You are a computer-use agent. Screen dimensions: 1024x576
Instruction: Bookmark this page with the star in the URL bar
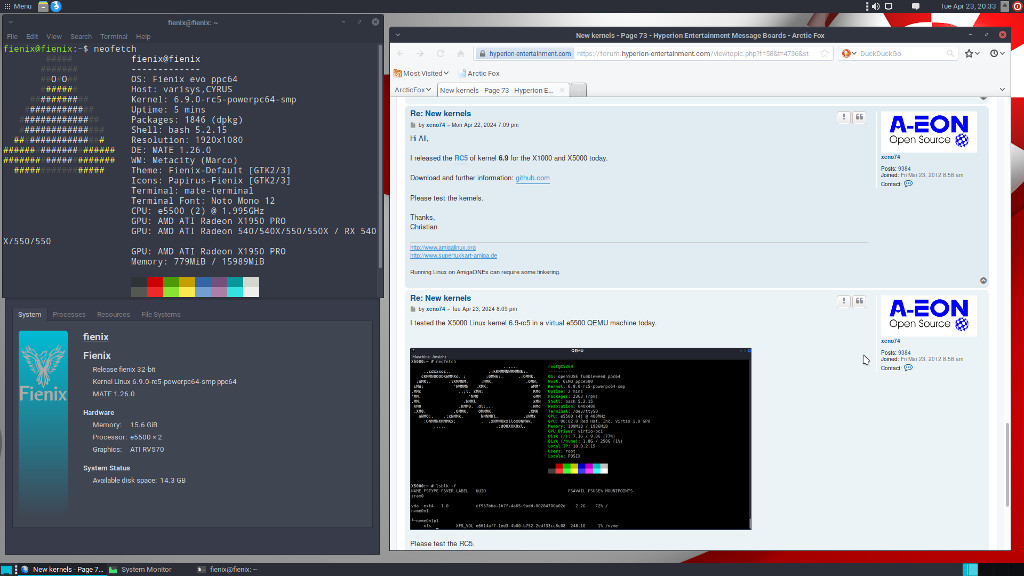[x=825, y=54]
